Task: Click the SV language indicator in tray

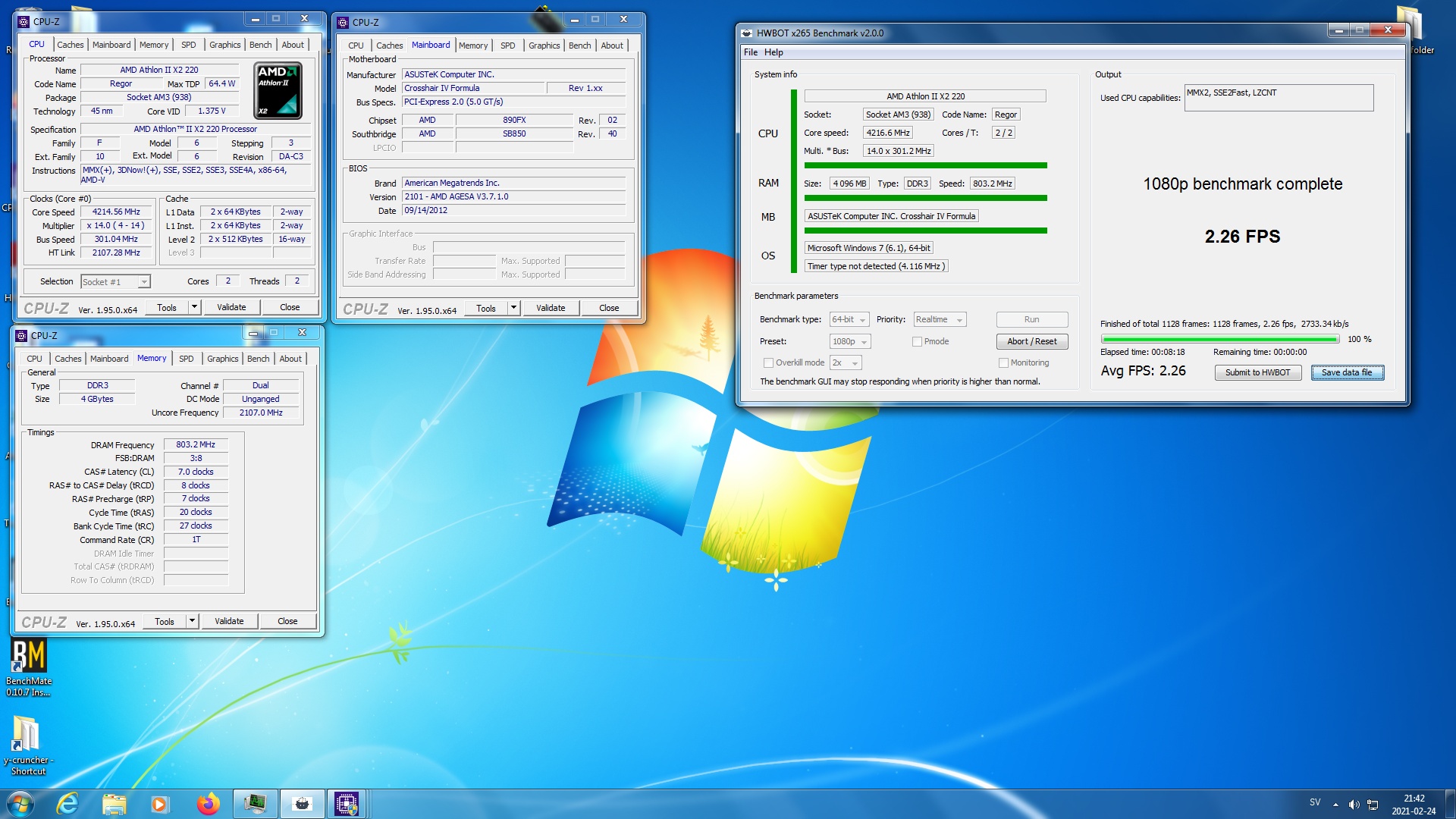Action: coord(1315,802)
